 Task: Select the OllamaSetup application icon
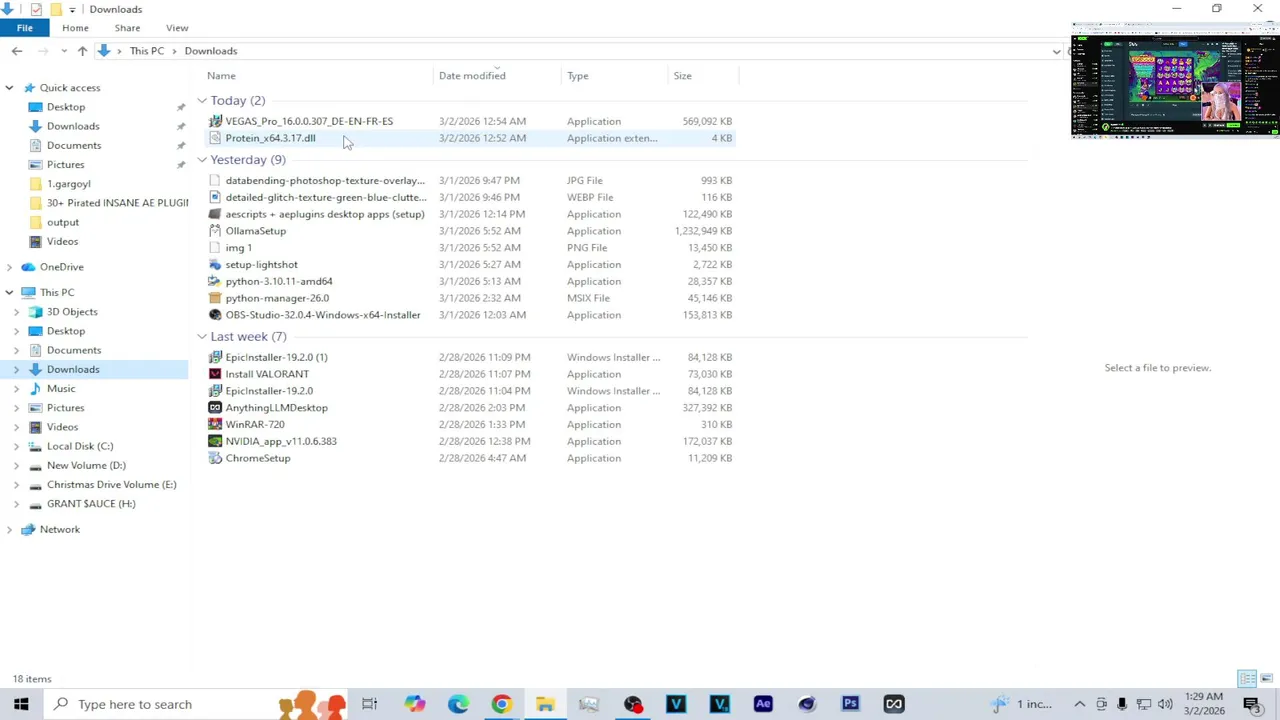click(215, 231)
